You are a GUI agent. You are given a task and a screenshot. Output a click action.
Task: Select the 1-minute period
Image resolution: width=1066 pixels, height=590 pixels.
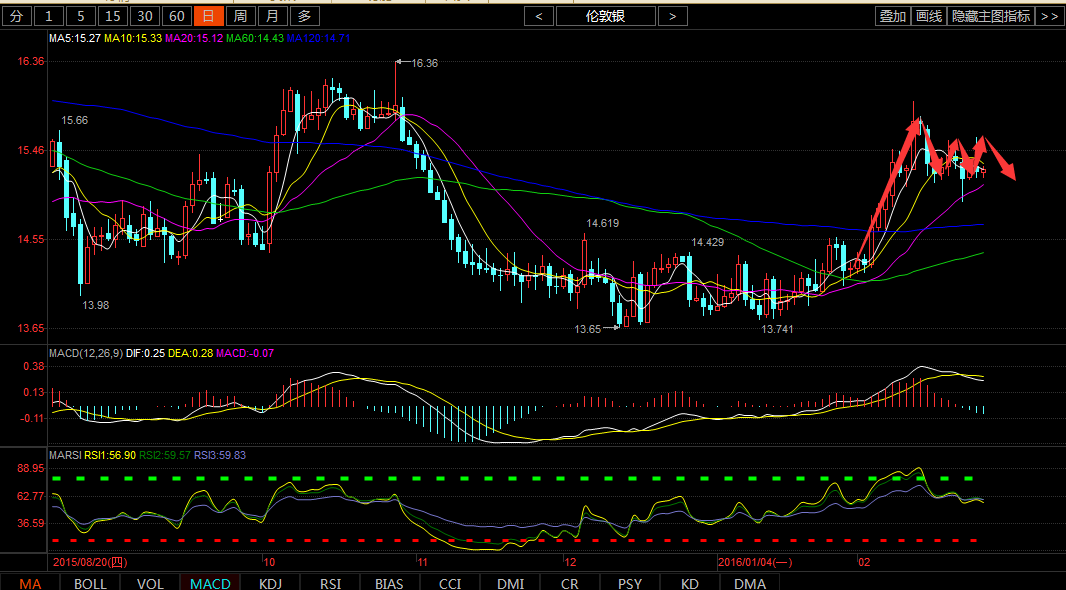[x=50, y=16]
